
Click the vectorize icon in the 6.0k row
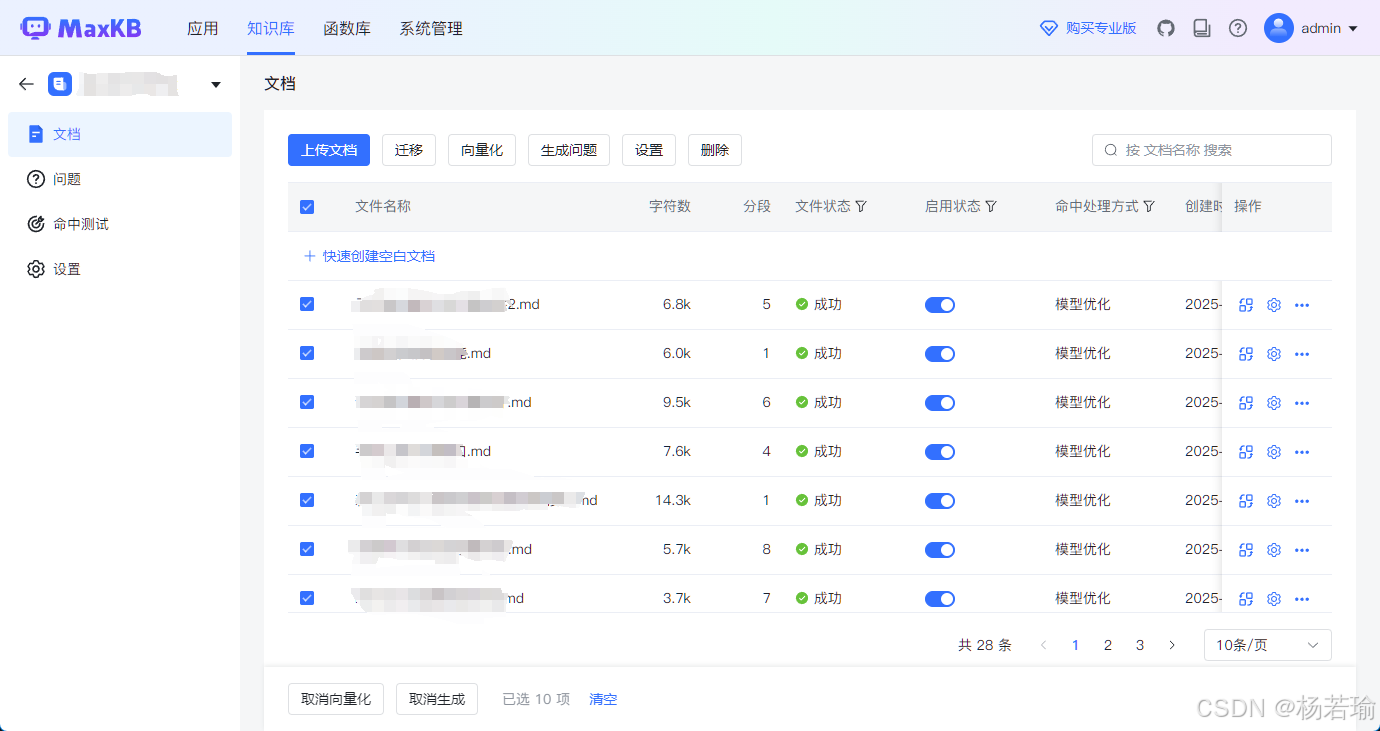pyautogui.click(x=1246, y=354)
